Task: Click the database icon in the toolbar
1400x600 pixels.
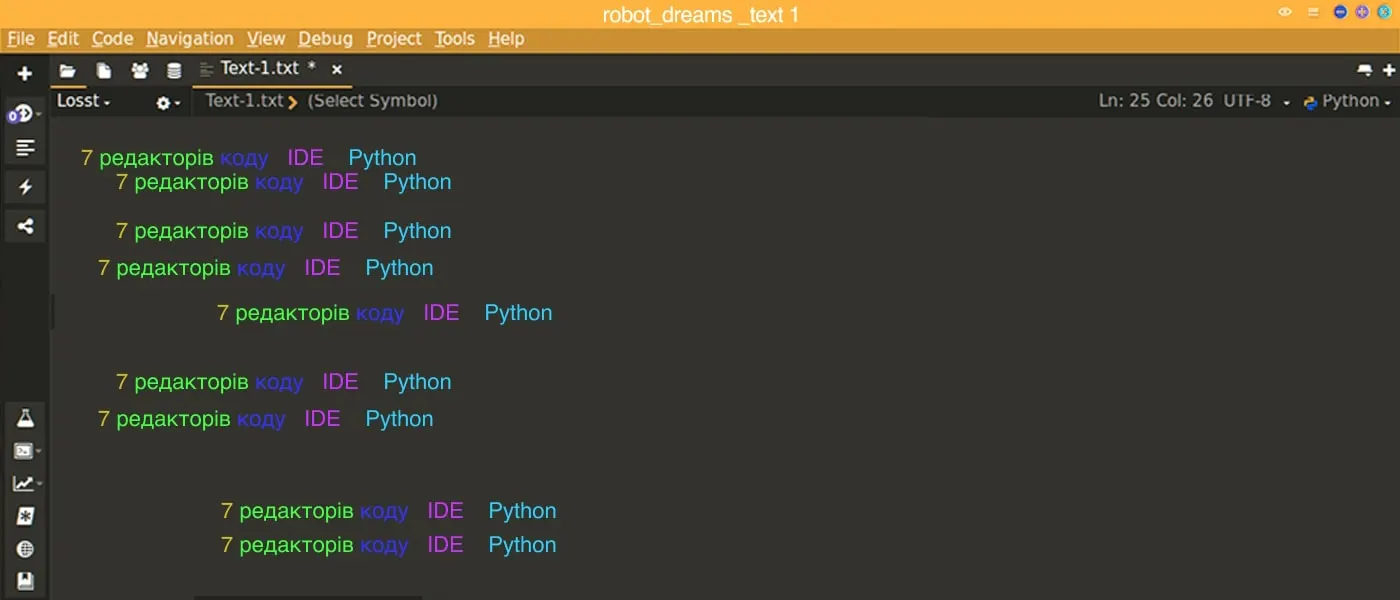Action: click(x=174, y=70)
